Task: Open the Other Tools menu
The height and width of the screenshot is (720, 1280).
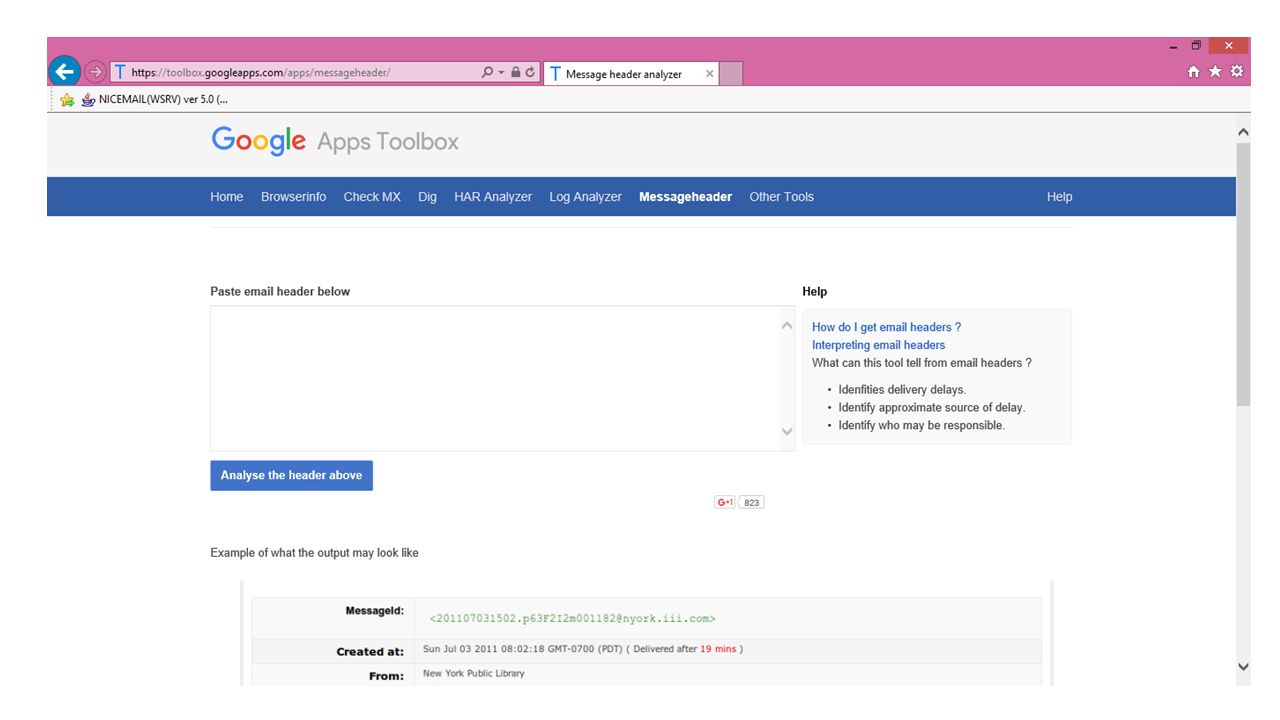Action: [782, 197]
